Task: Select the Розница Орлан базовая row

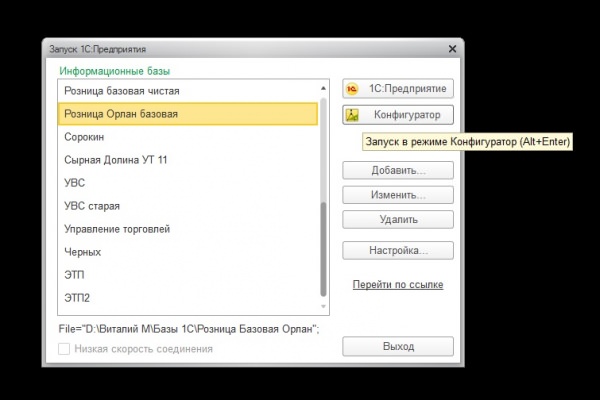Action: (x=188, y=114)
